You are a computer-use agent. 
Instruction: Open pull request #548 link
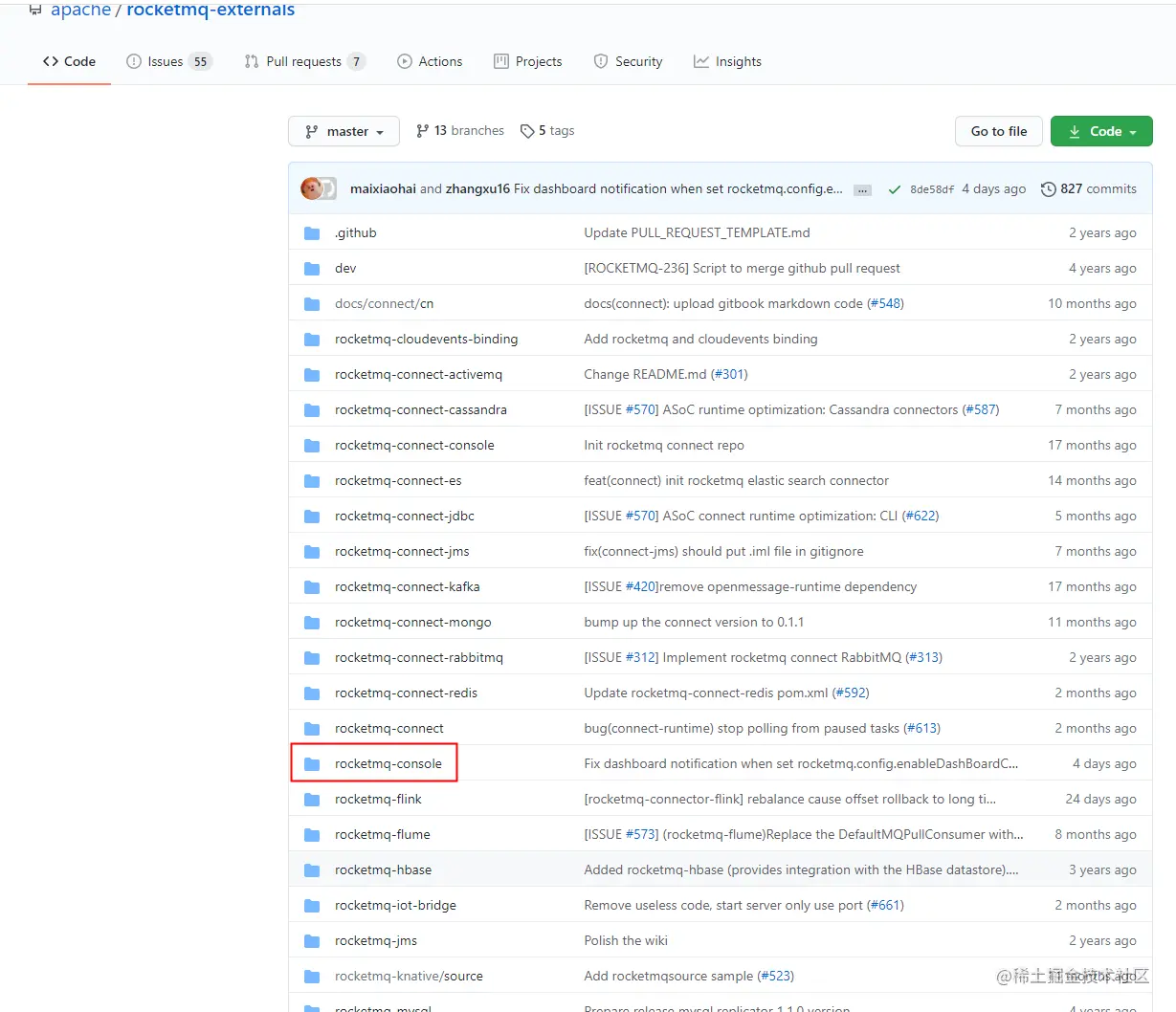(x=885, y=304)
